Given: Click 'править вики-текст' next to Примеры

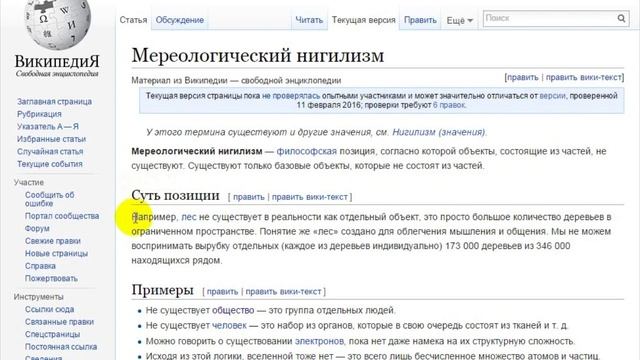Looking at the screenshot, I should coord(283,291).
